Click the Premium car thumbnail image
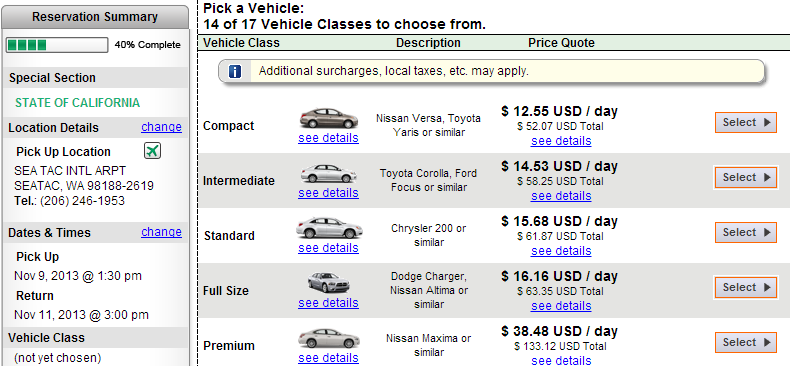Image resolution: width=790 pixels, height=366 pixels. [x=328, y=338]
